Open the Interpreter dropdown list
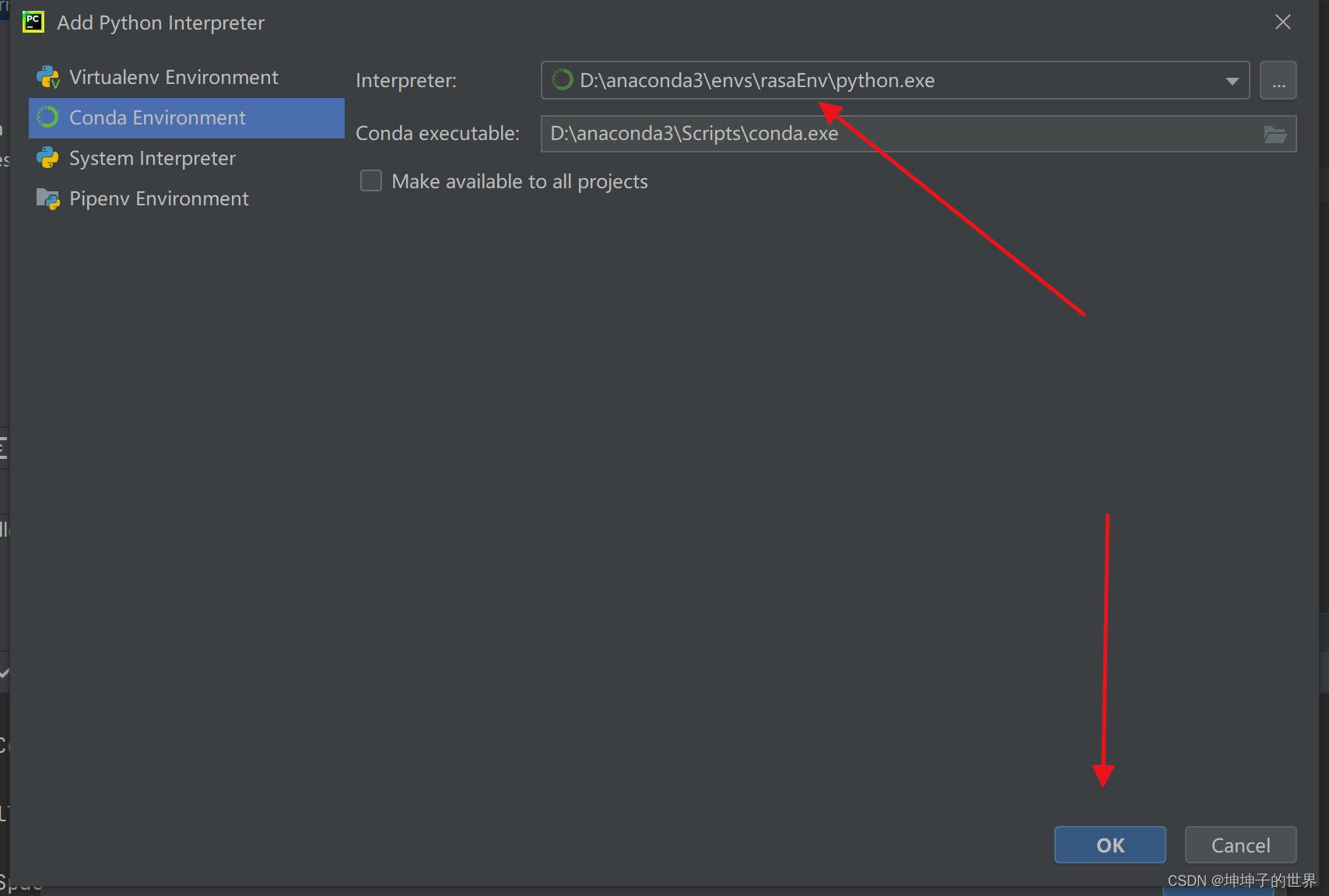Screen dimensions: 1329x896 click(1232, 80)
